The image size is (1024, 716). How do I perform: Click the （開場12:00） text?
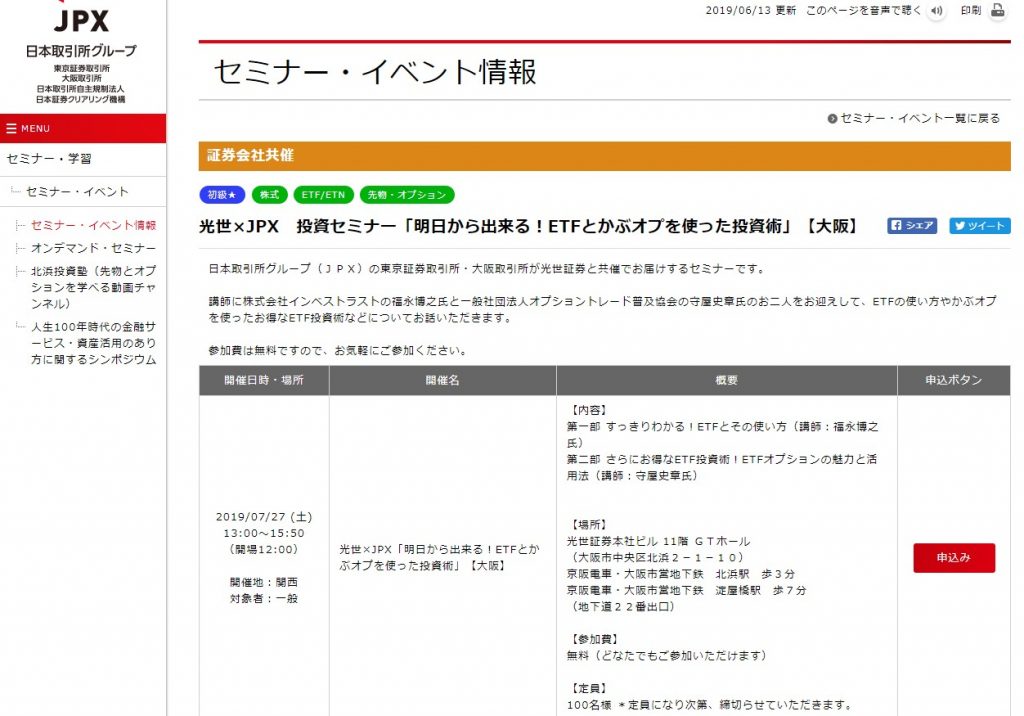point(264,549)
